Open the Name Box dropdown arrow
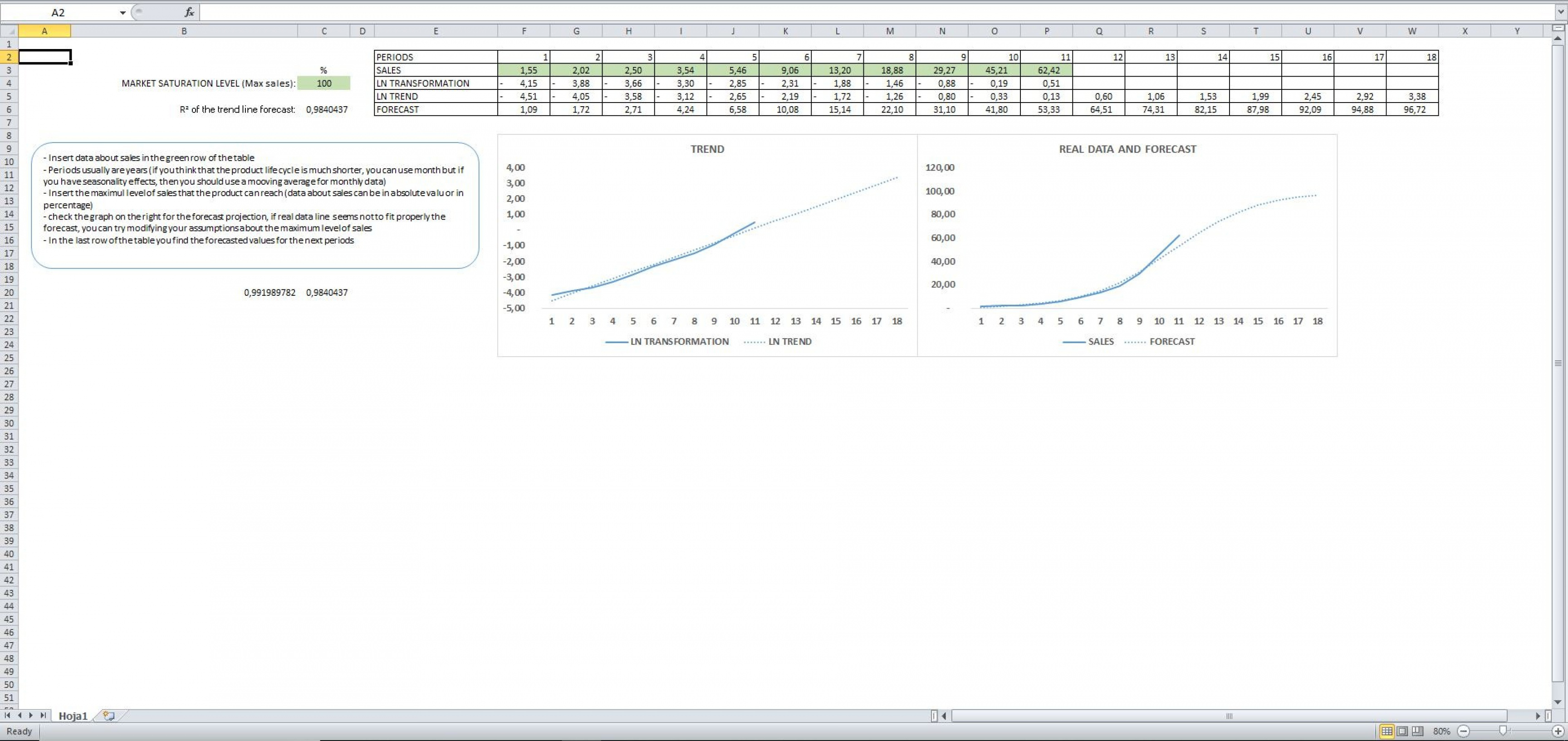The image size is (1568, 741). point(122,13)
